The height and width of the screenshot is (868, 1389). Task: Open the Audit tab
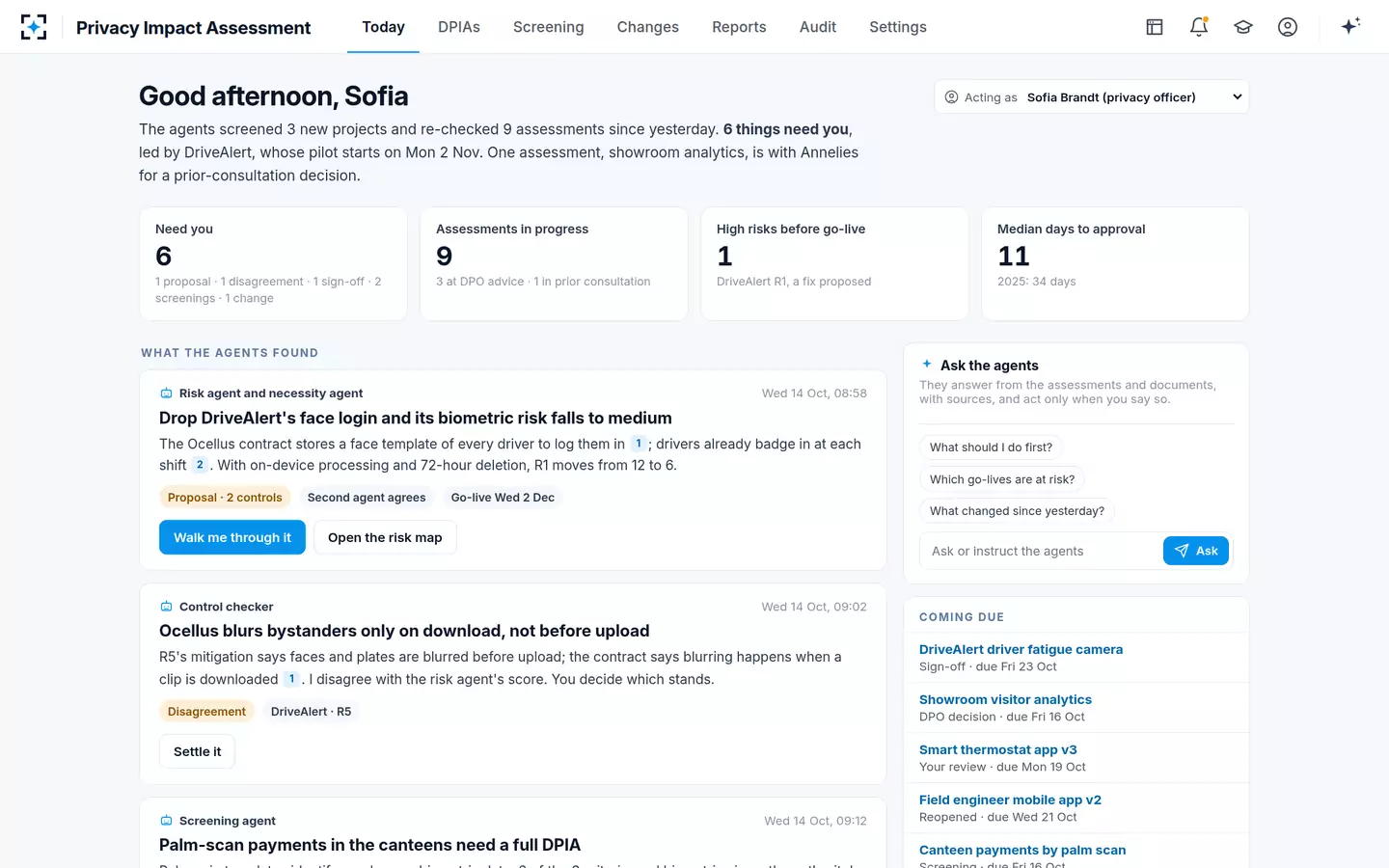818,27
